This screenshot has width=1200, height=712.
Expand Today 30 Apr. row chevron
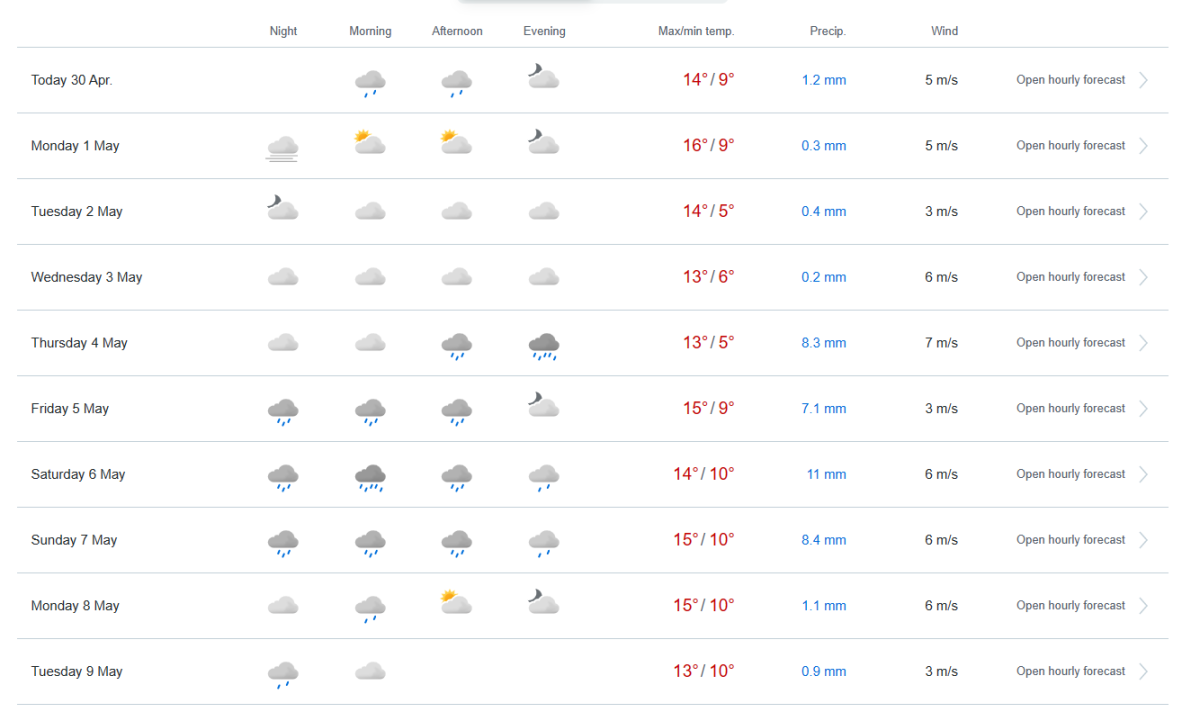(1143, 80)
